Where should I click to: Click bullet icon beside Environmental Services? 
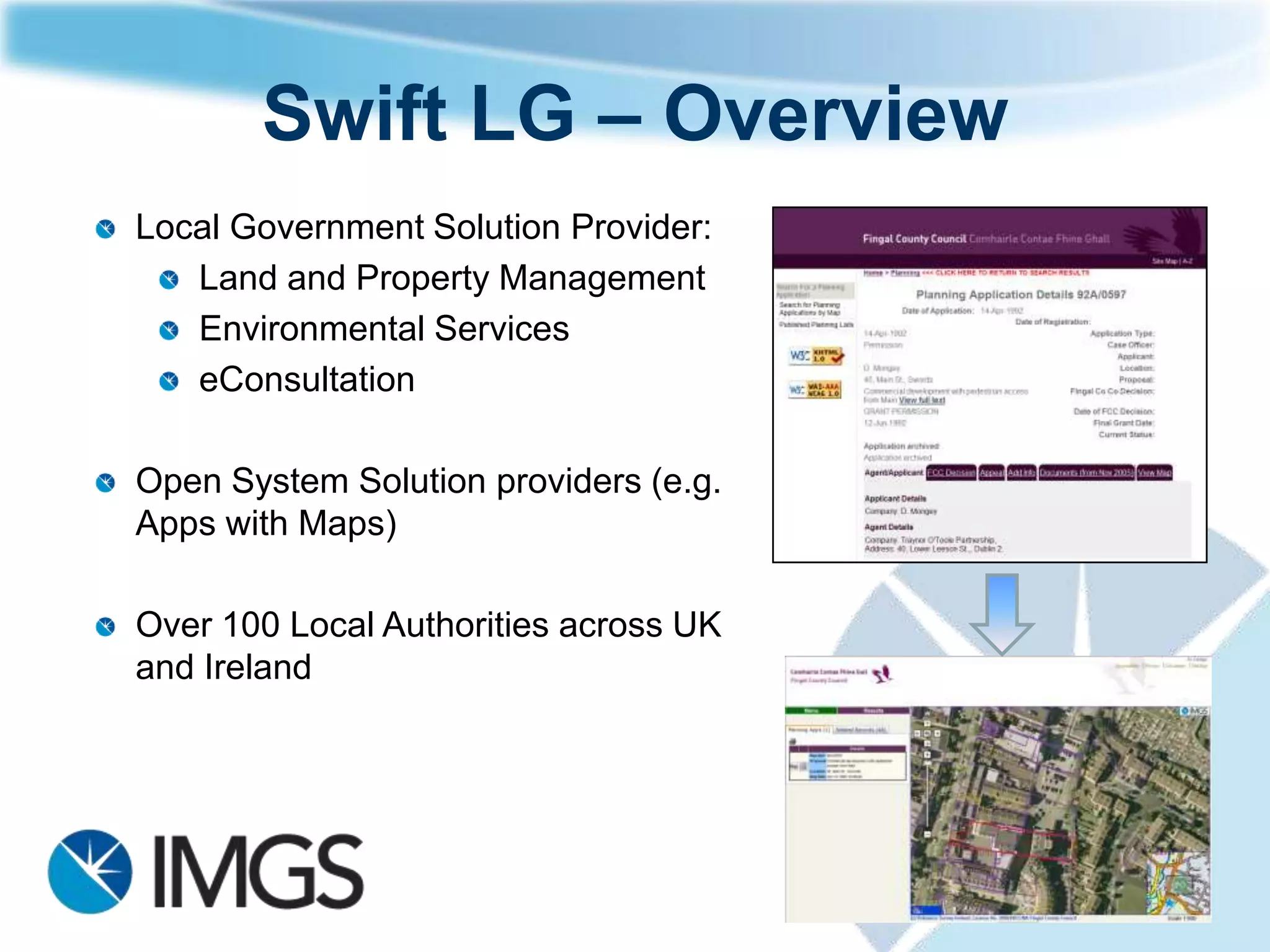(169, 330)
